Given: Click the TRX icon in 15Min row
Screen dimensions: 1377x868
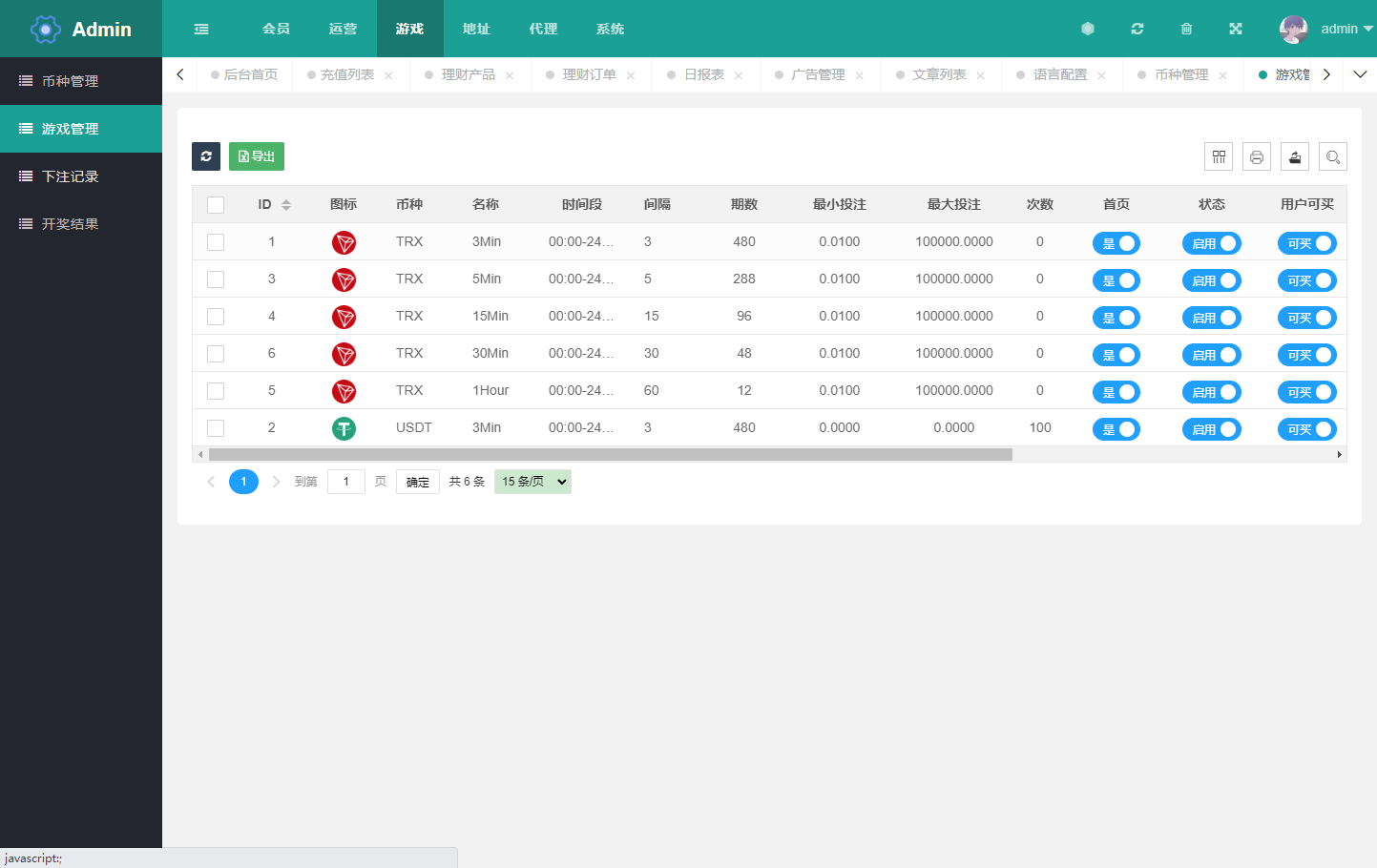Looking at the screenshot, I should (344, 317).
